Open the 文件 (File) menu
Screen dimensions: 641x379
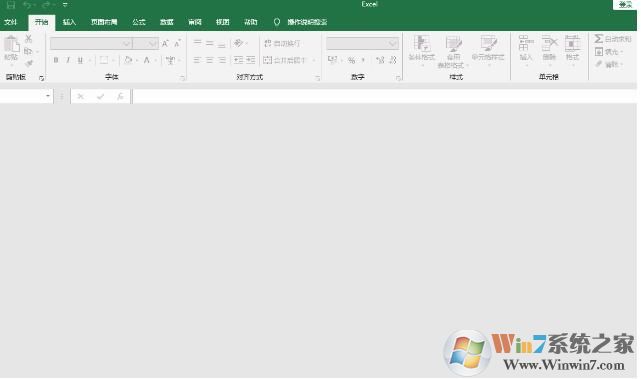[x=11, y=22]
